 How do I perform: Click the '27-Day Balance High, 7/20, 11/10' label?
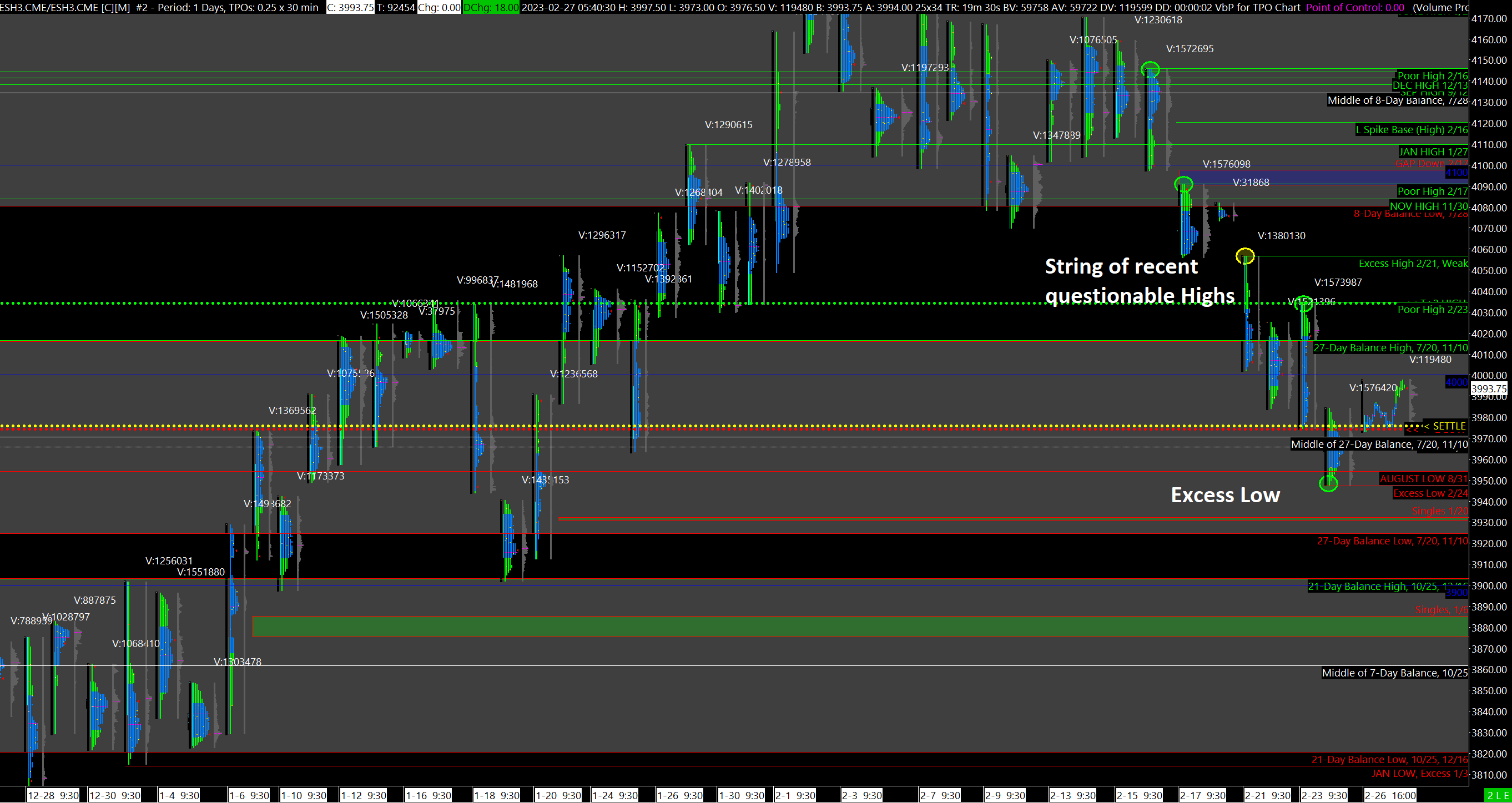1390,347
